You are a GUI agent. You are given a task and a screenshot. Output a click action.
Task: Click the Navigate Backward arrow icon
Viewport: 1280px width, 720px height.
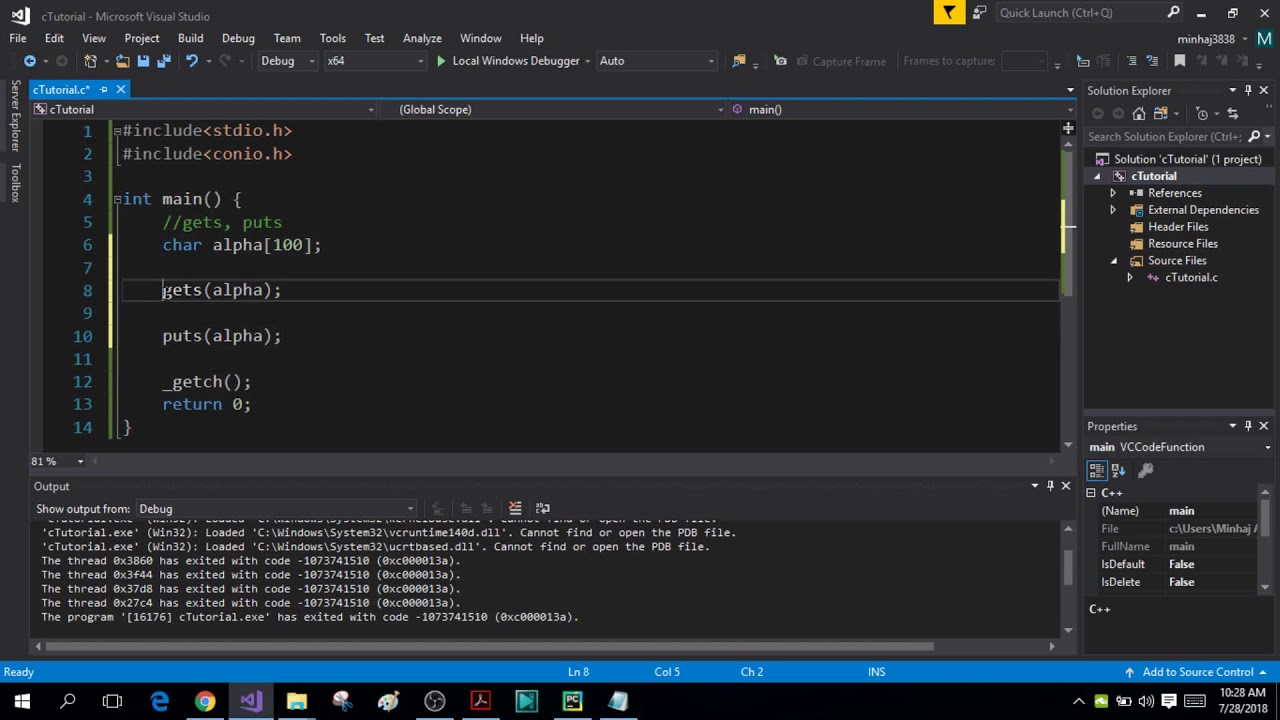30,61
